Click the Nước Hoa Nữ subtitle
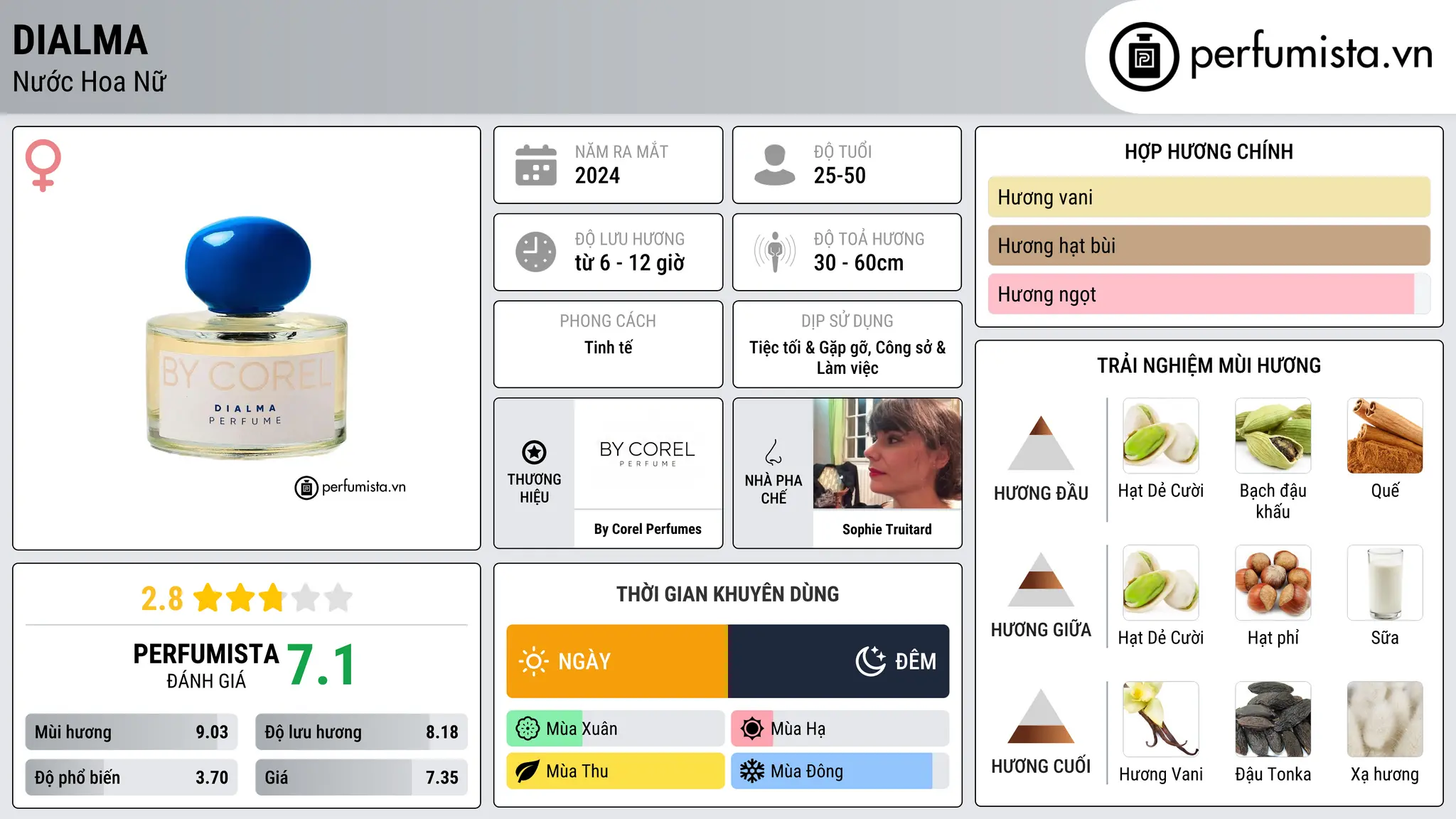Image resolution: width=1456 pixels, height=819 pixels. (90, 82)
